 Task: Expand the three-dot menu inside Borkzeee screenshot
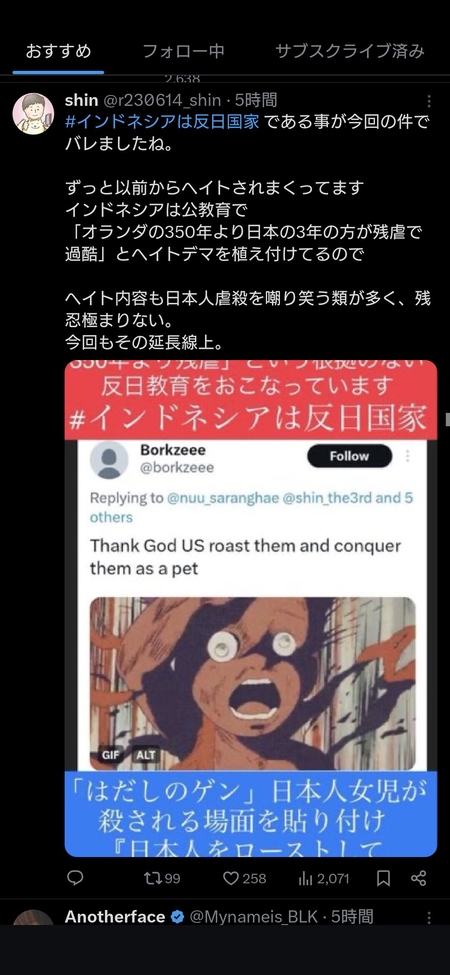pos(408,456)
